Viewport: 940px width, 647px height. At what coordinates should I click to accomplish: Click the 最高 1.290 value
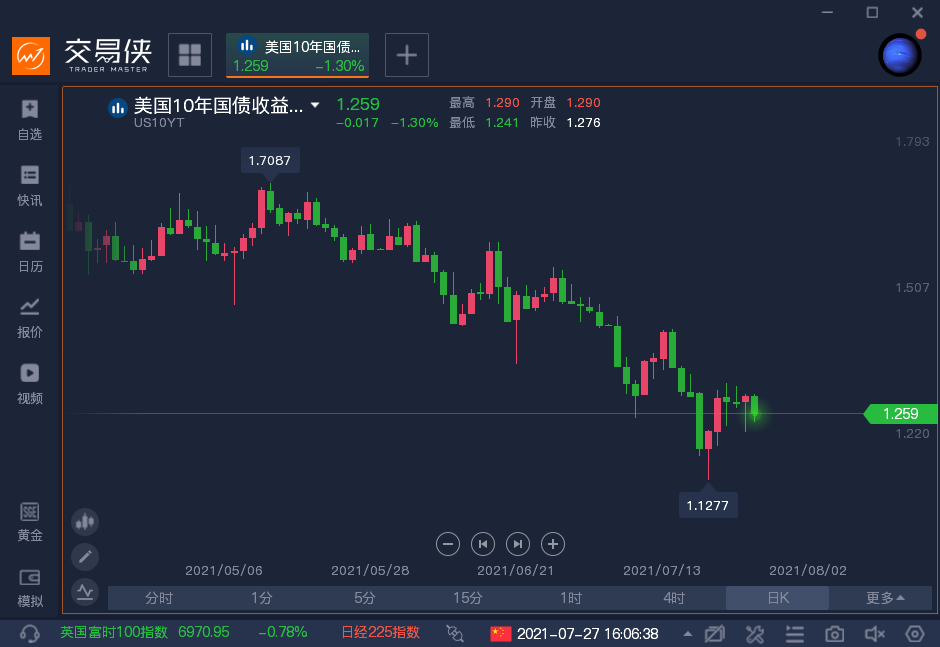pos(502,103)
